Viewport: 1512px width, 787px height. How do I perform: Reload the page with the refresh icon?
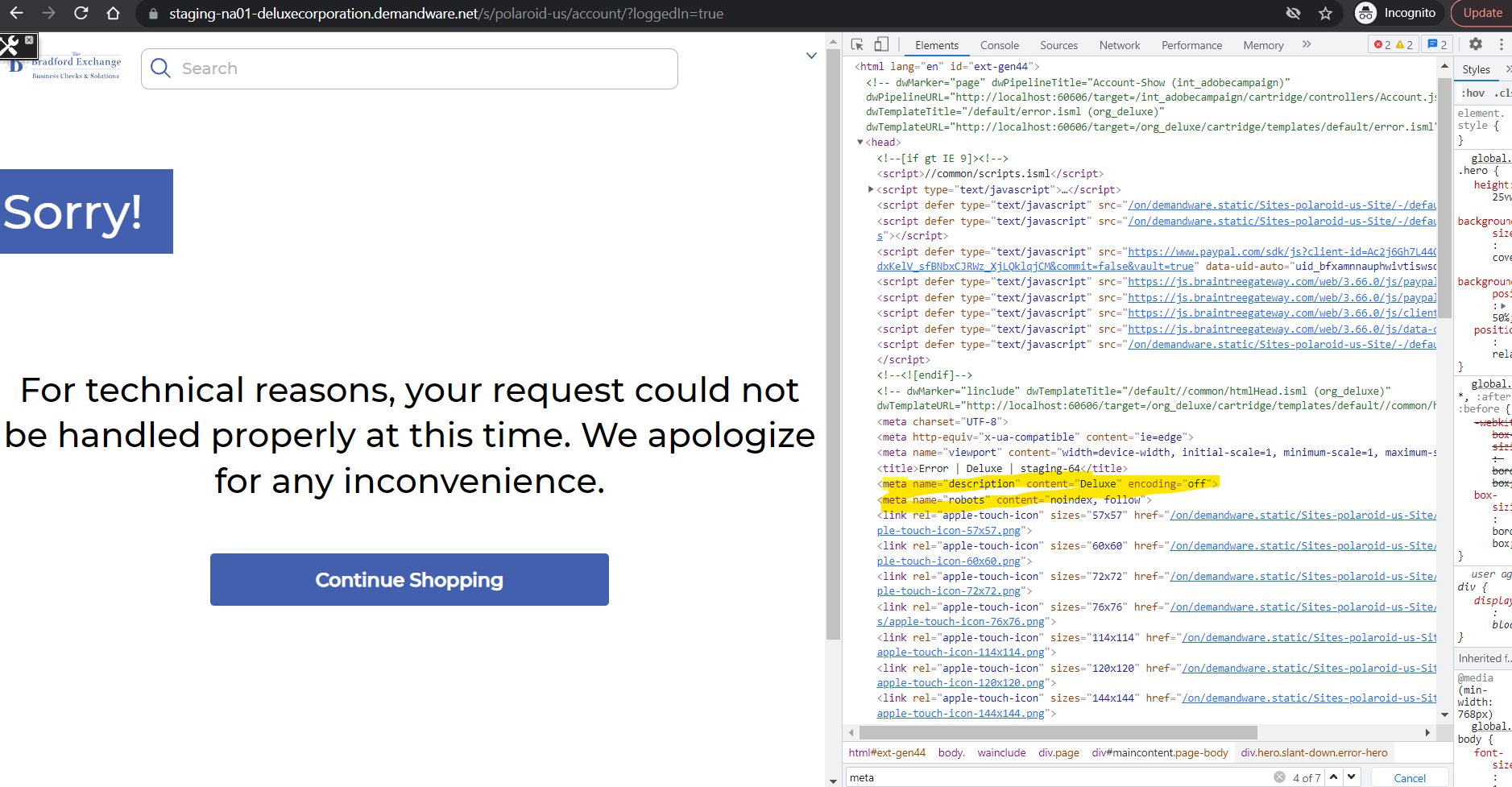click(x=81, y=14)
